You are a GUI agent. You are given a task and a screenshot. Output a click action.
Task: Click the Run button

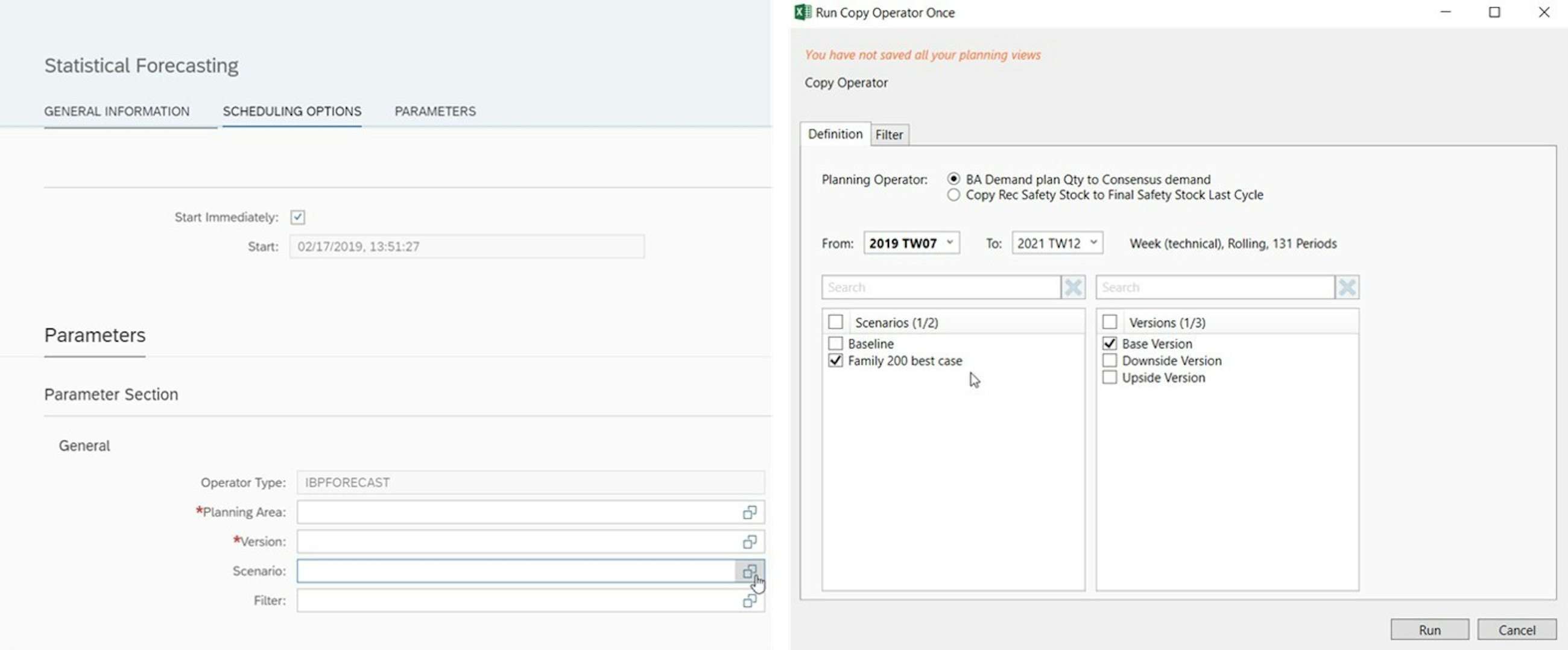pyautogui.click(x=1429, y=629)
